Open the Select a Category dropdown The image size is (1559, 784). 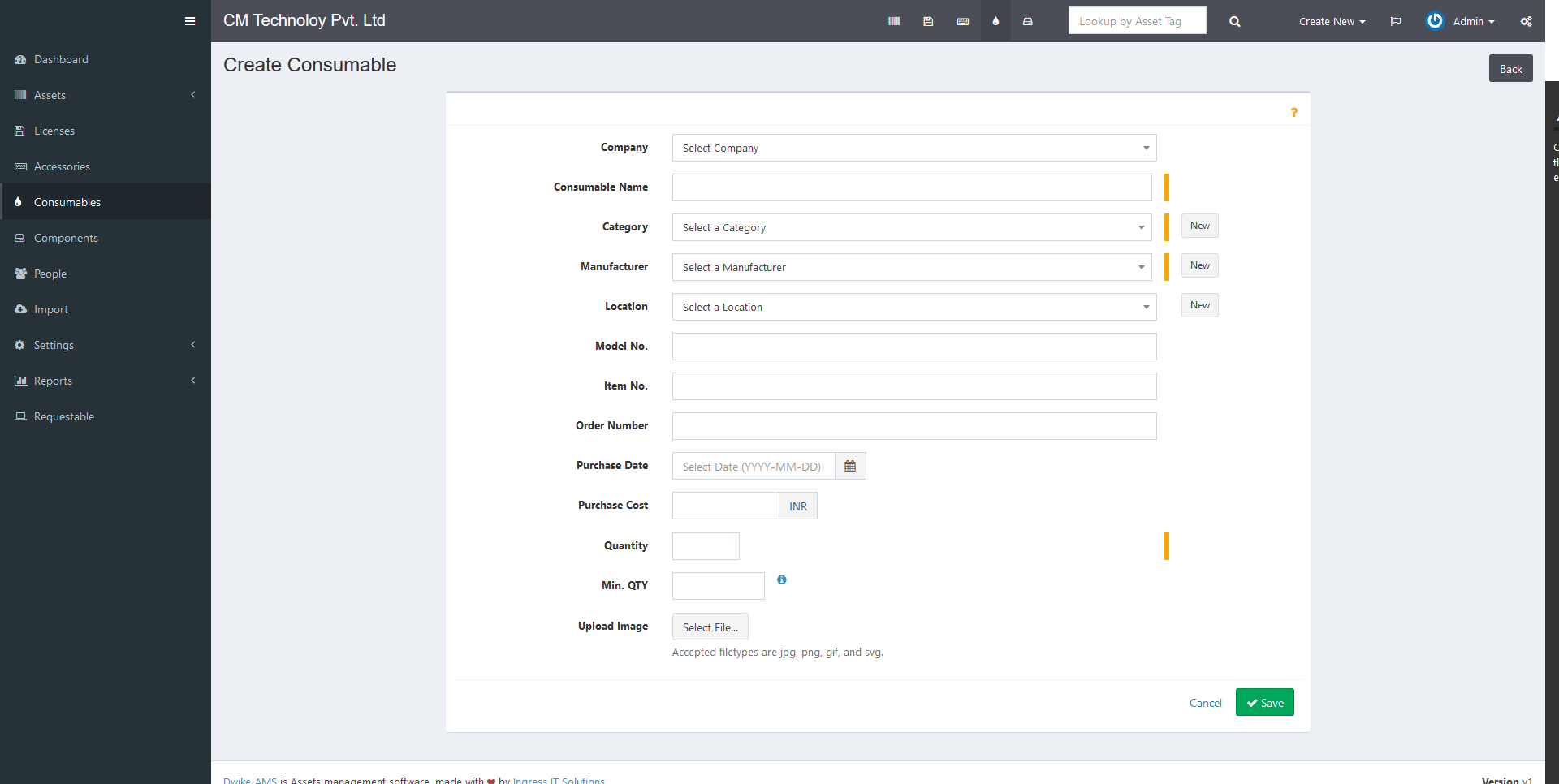(x=911, y=227)
